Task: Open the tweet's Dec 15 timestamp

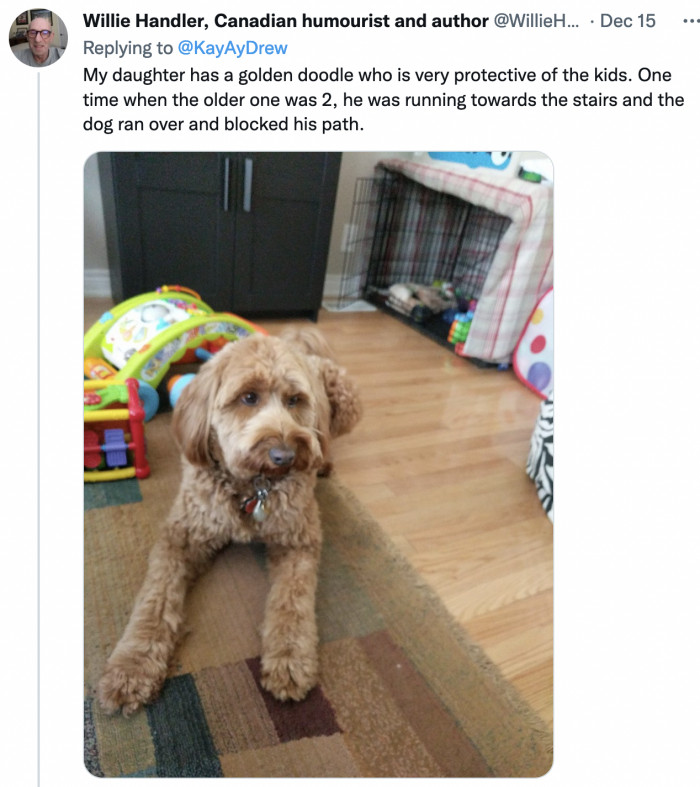Action: pos(628,21)
